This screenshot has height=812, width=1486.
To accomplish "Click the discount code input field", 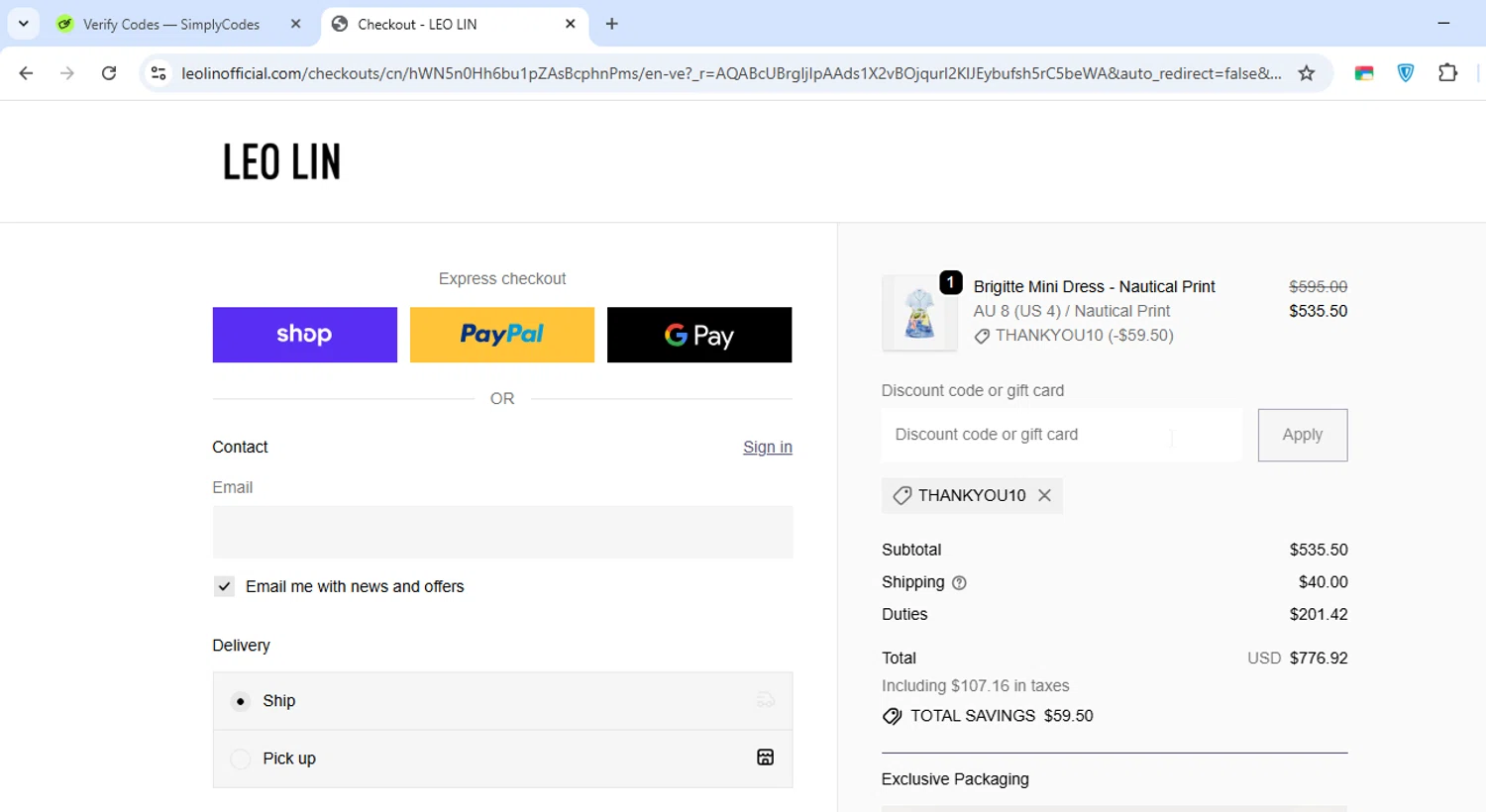I will click(1061, 435).
